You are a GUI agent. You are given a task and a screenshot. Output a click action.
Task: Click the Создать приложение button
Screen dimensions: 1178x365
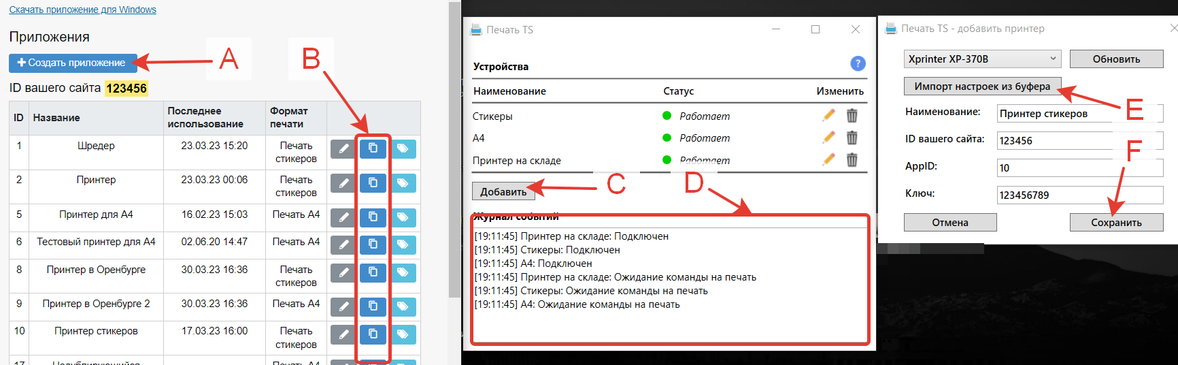pos(73,63)
